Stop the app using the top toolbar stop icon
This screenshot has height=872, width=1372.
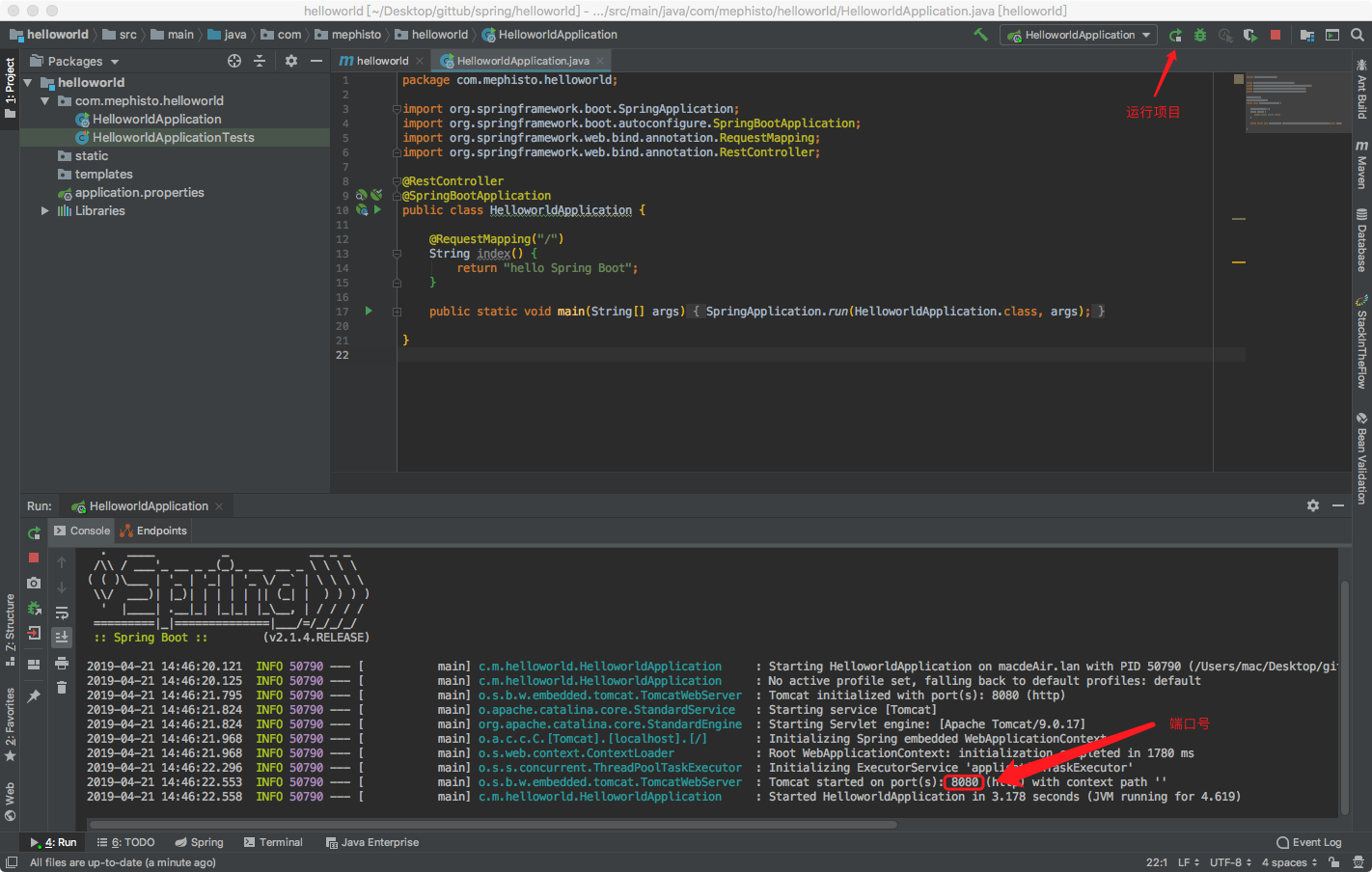(x=1276, y=35)
